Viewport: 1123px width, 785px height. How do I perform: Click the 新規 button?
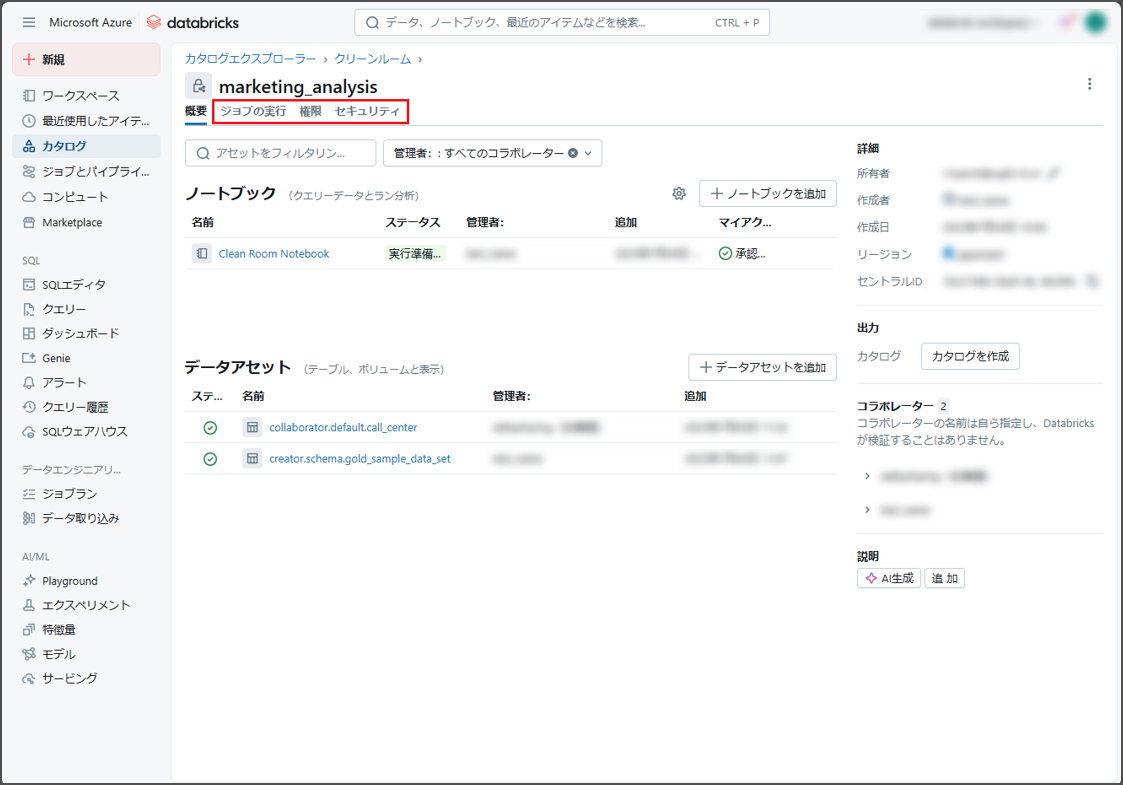pyautogui.click(x=87, y=59)
